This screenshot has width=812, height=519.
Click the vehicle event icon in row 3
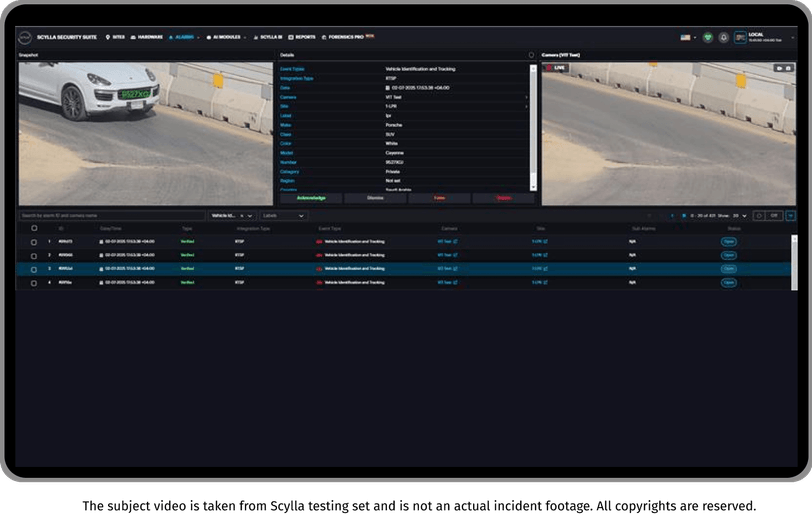point(319,269)
